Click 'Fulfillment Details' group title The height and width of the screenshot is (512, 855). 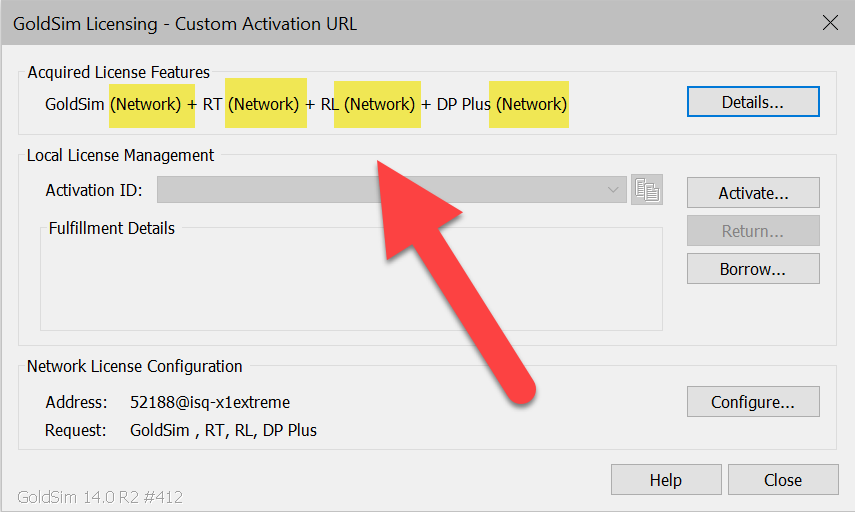click(x=112, y=228)
